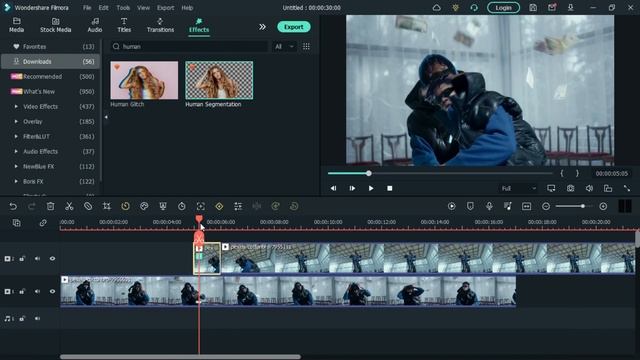Viewport: 640px width, 360px height.
Task: Open the Duration stopwatch icon
Action: tap(182, 207)
